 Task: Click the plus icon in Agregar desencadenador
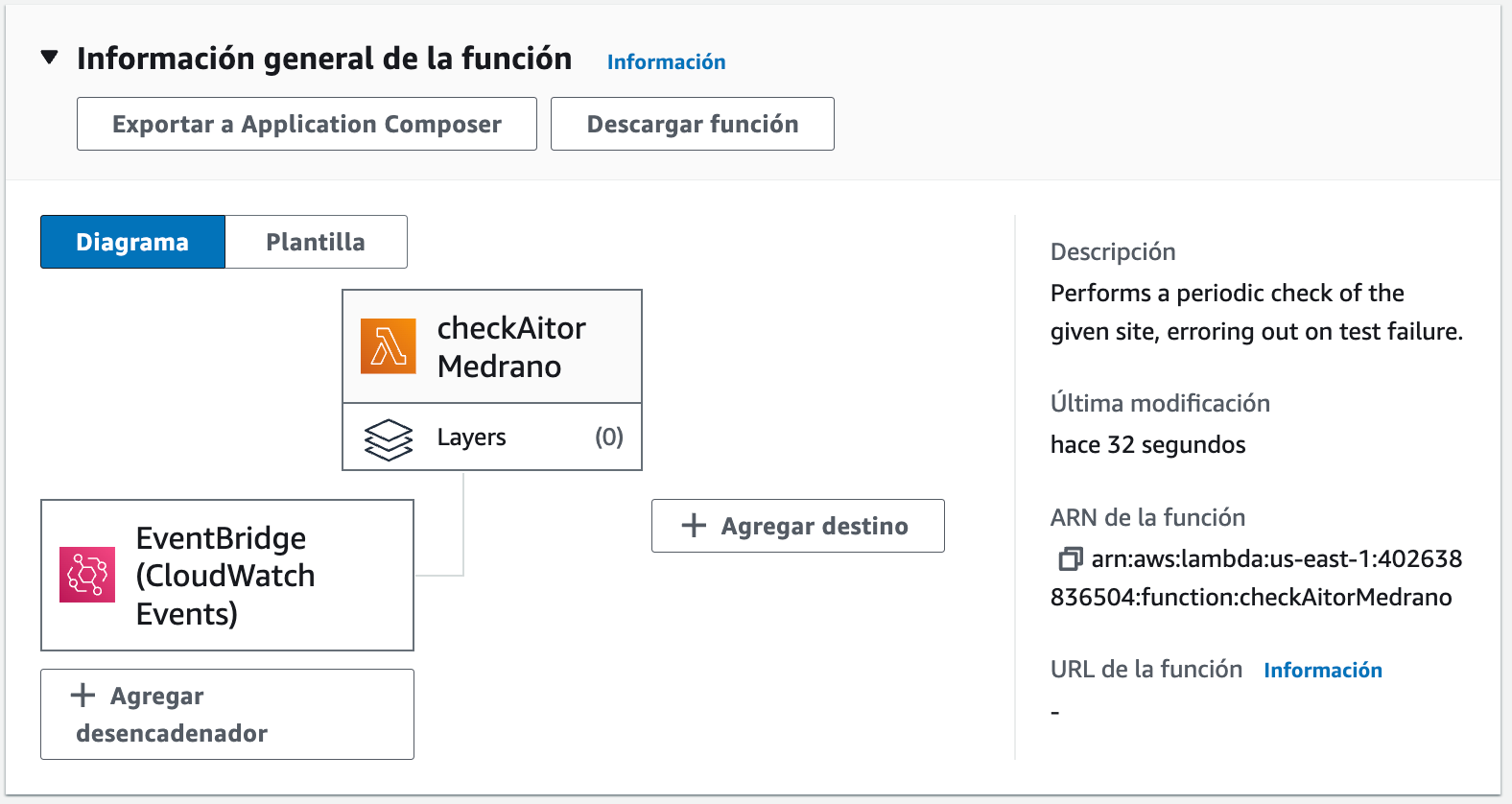(x=83, y=695)
